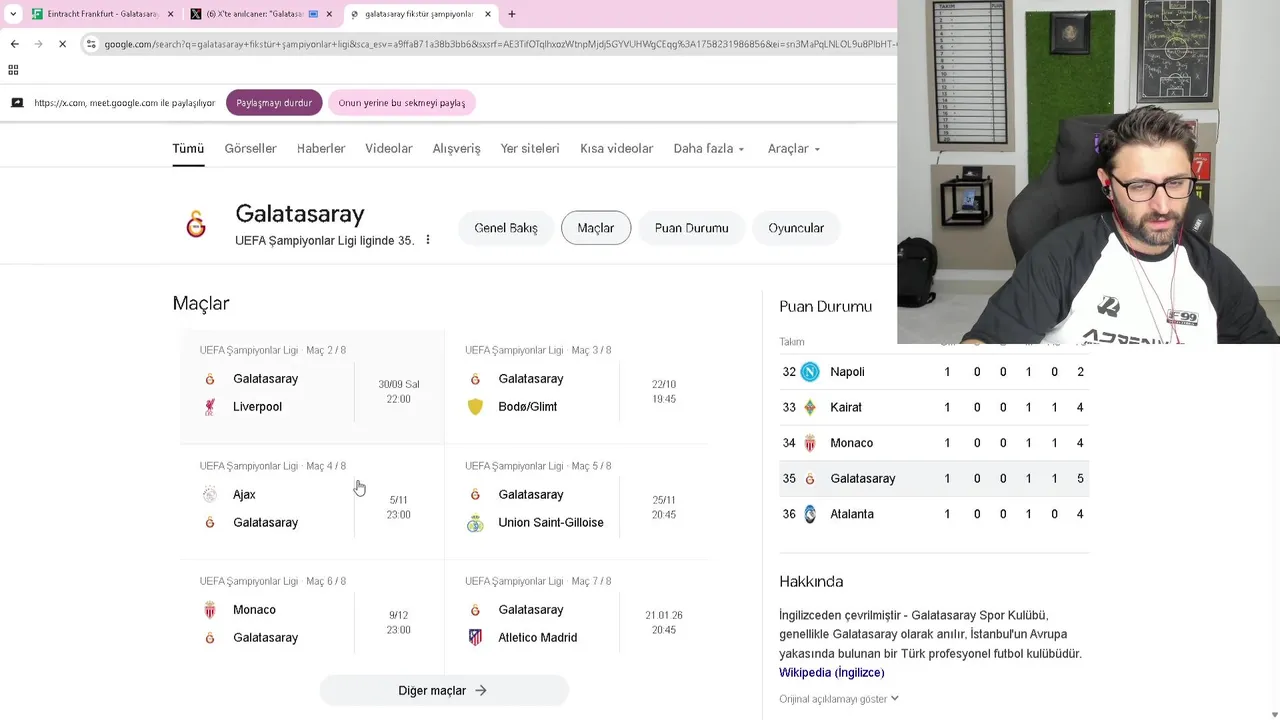Switch to Kısa videolar results
1280x720 pixels.
point(616,148)
